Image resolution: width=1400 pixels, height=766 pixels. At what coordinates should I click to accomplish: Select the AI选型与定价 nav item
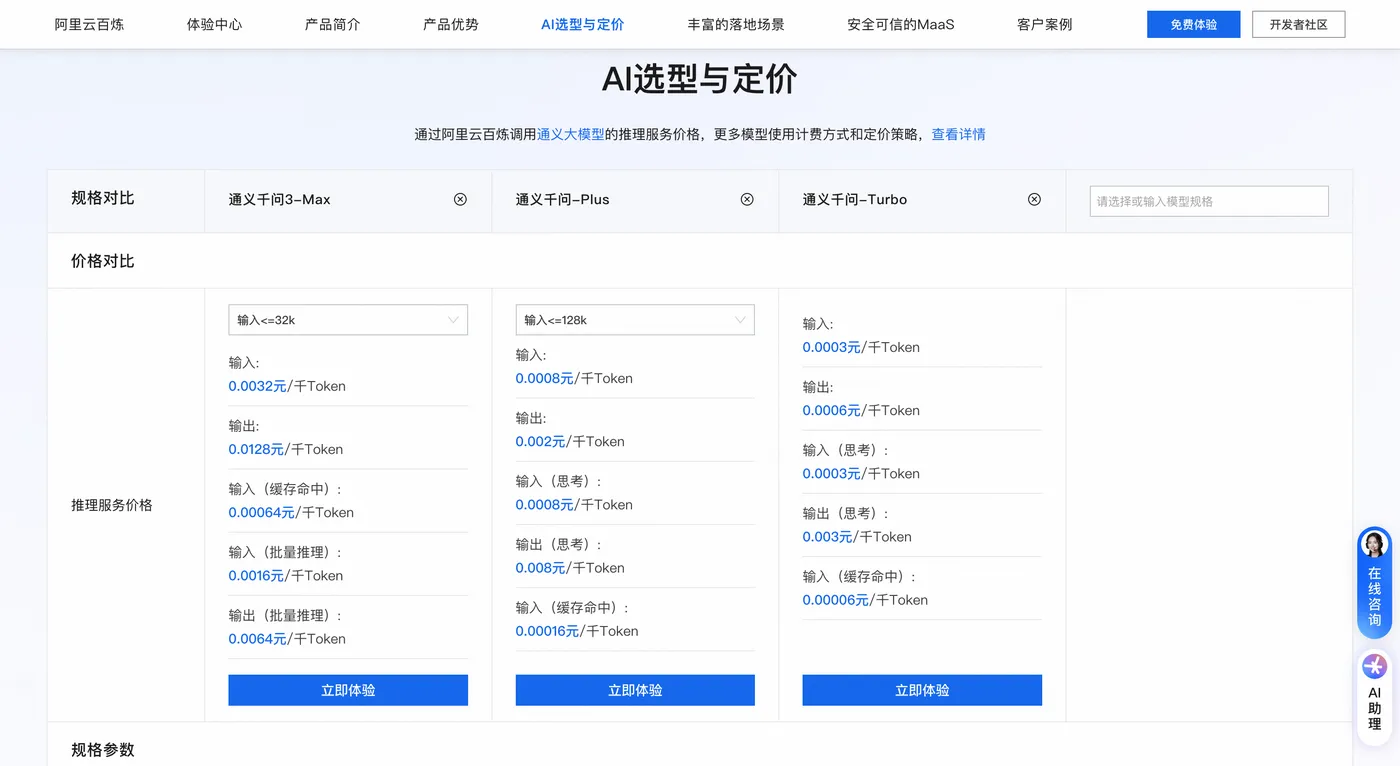(582, 24)
